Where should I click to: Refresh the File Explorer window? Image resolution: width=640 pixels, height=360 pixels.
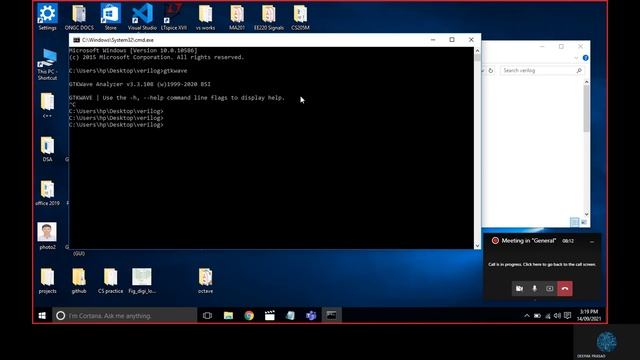(x=491, y=71)
